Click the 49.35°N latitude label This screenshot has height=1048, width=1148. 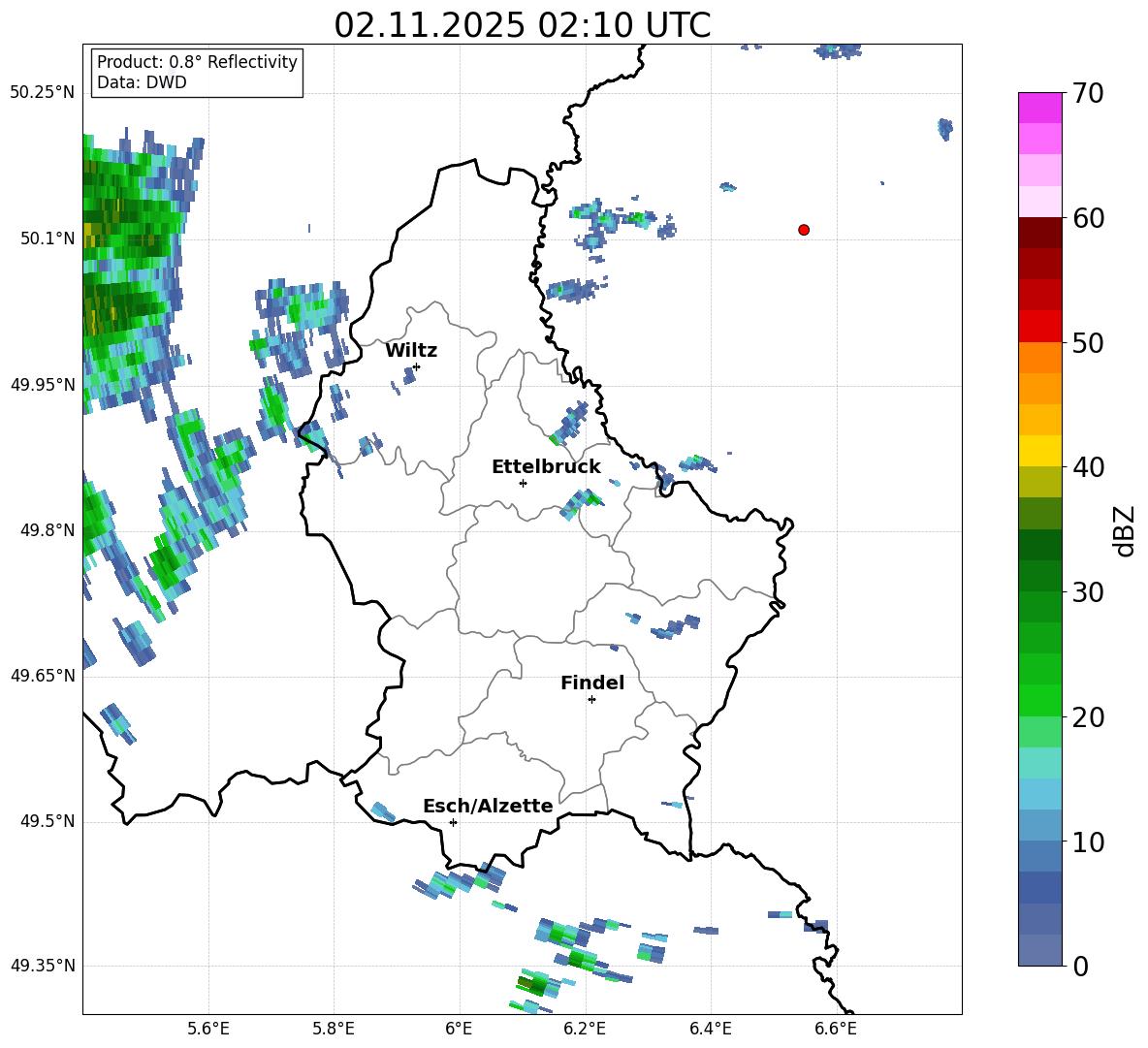[43, 966]
